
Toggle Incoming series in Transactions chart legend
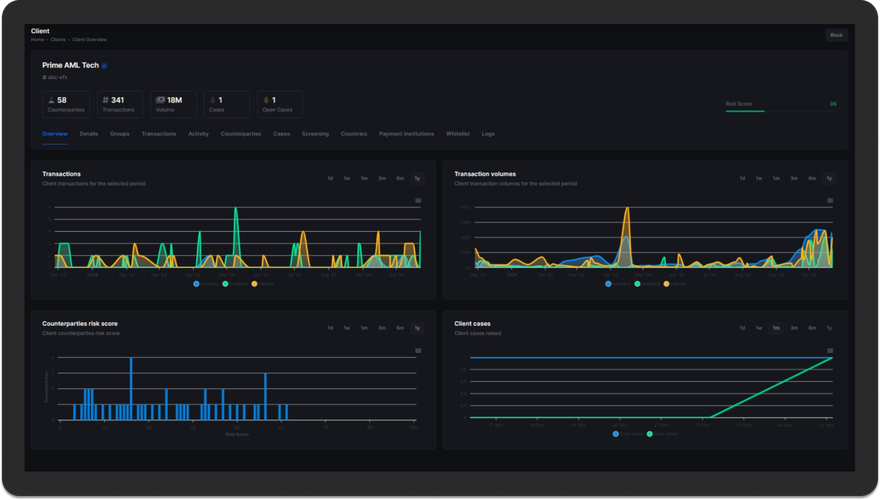click(x=206, y=284)
